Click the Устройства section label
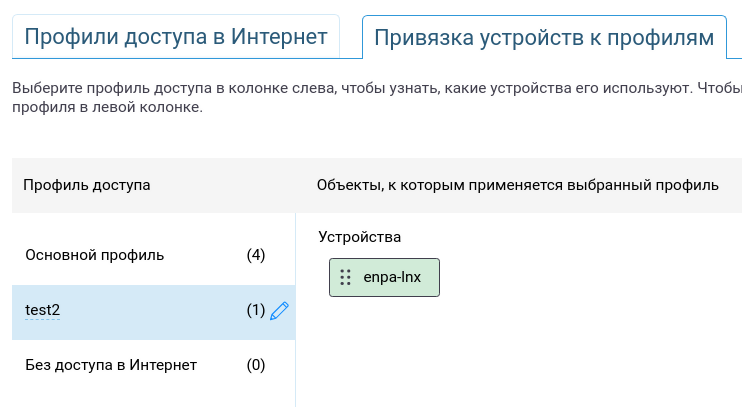 [x=360, y=237]
